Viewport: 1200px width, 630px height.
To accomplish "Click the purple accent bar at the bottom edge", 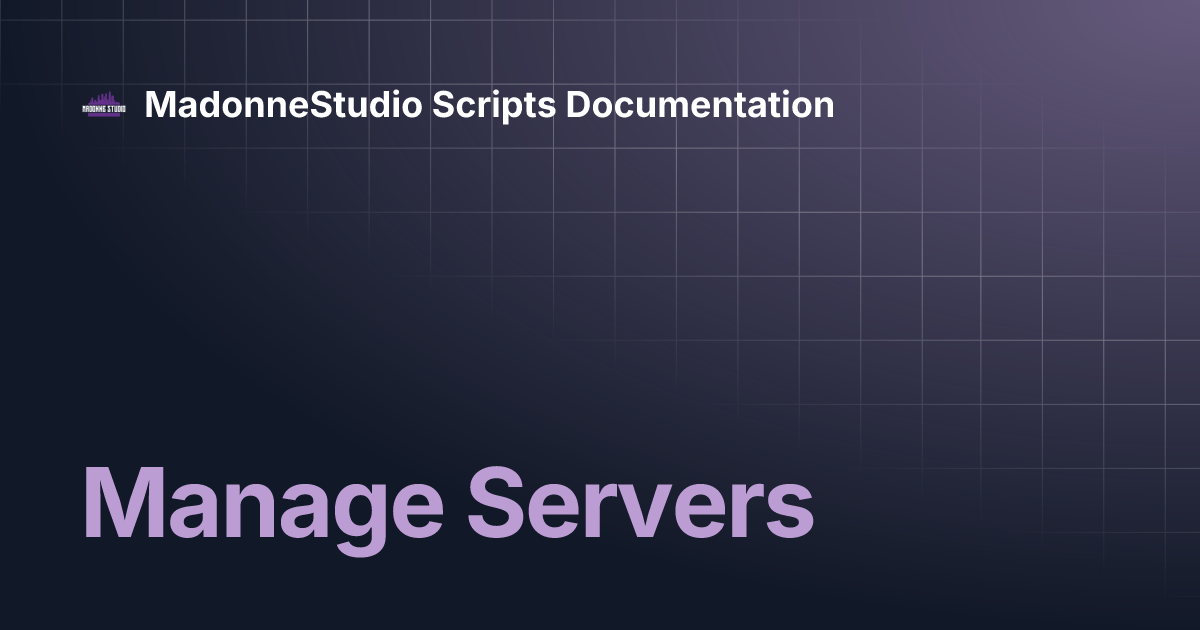I will coord(600,626).
